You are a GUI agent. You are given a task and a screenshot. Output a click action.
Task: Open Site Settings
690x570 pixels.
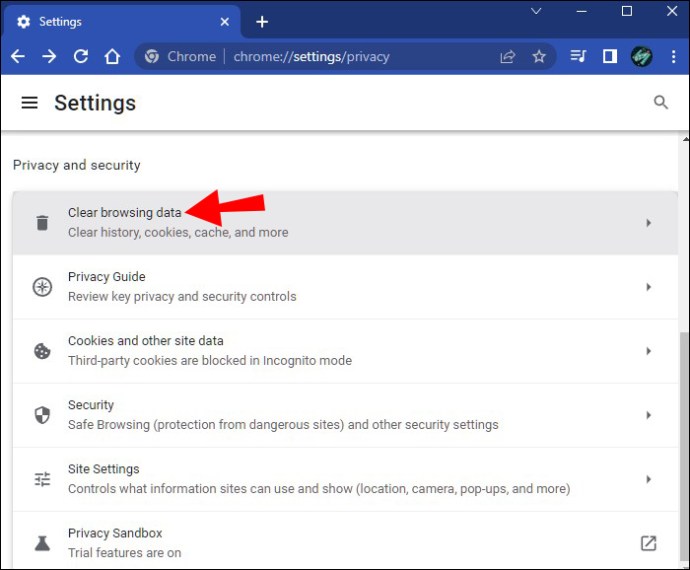(x=345, y=479)
